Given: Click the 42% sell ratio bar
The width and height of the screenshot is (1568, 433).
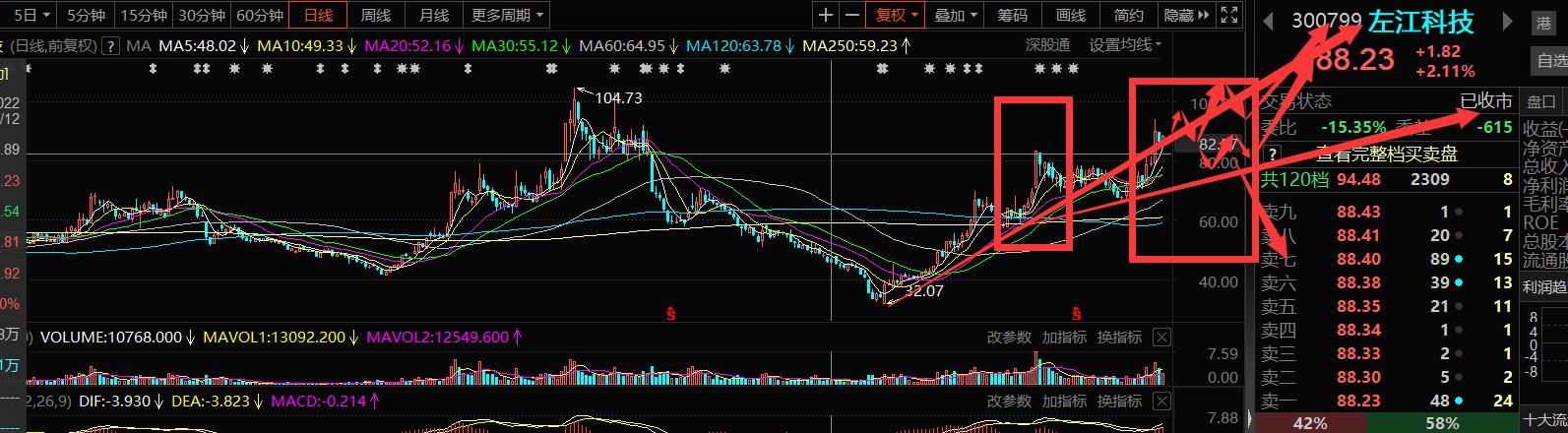Looking at the screenshot, I should [1309, 423].
